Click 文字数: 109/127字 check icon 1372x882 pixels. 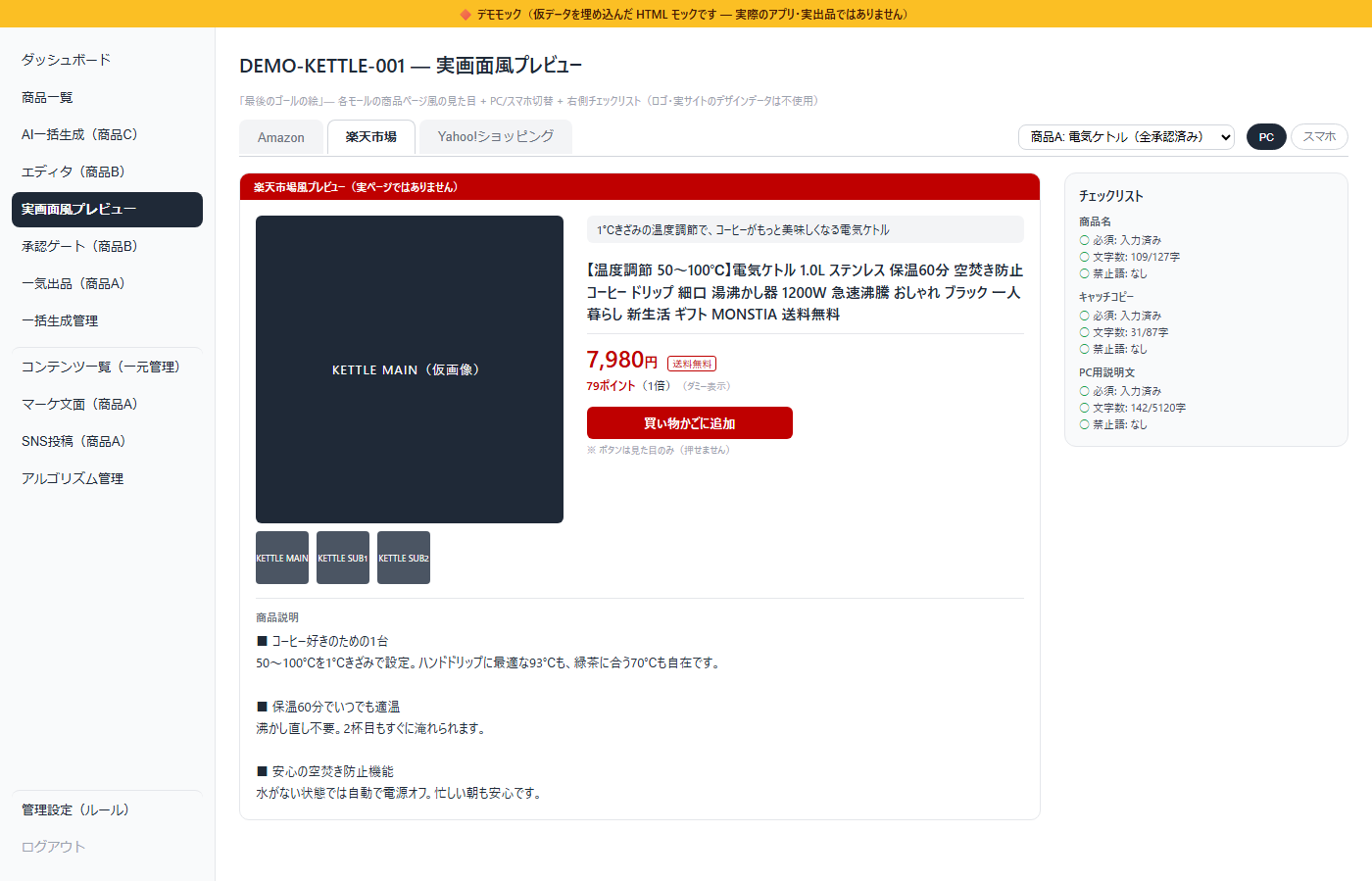click(x=1085, y=257)
